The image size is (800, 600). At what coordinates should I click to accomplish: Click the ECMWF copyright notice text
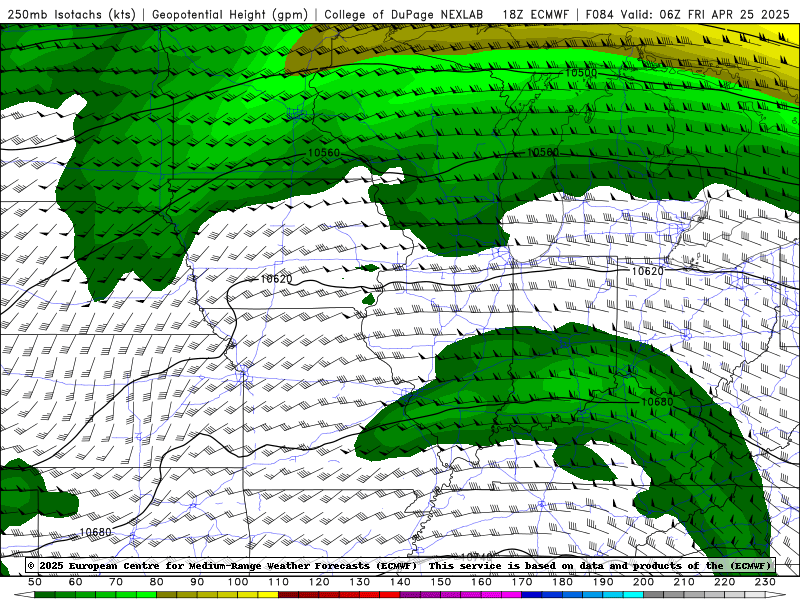tap(399, 565)
